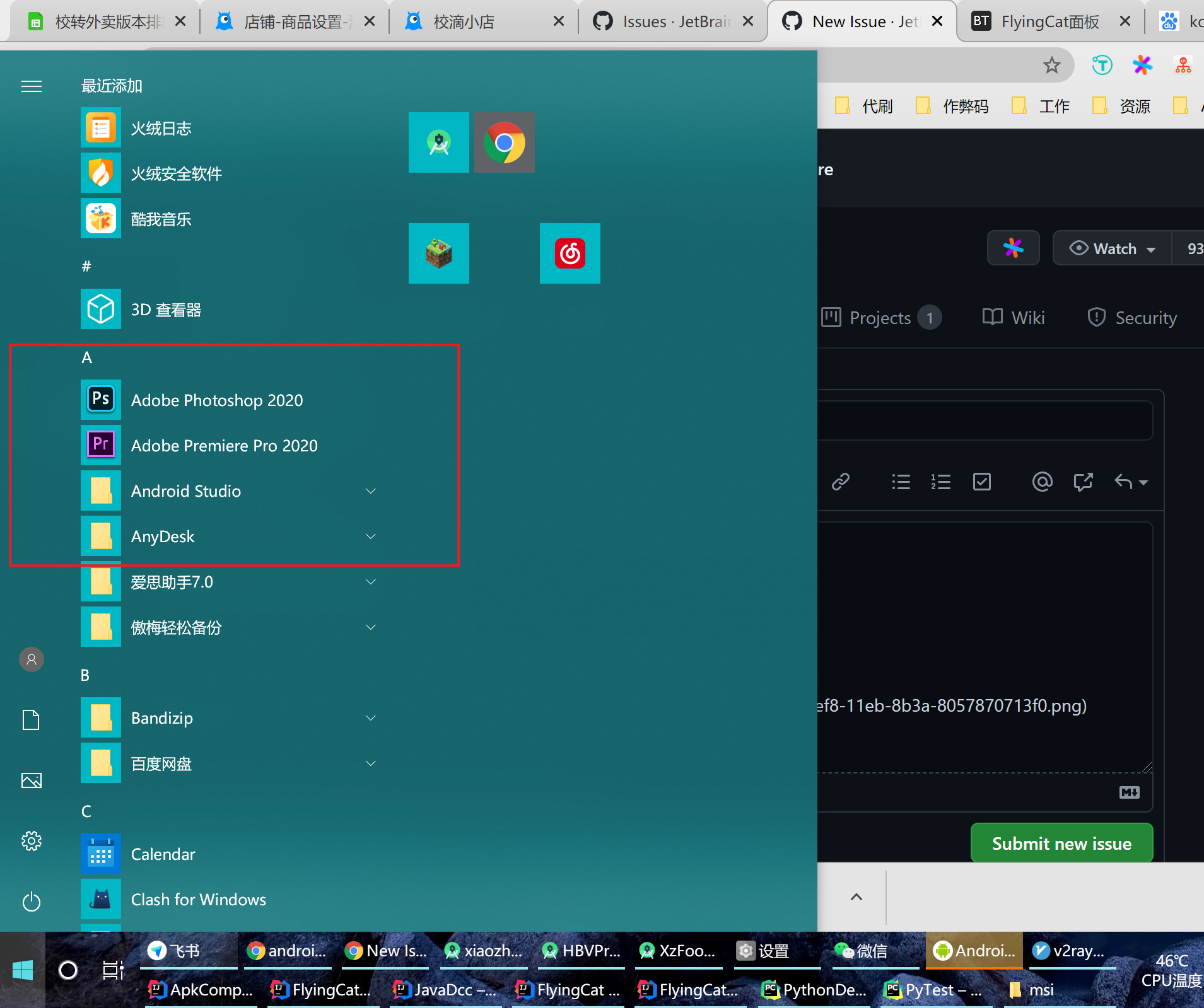Add a task list via the checkbox icon
The image size is (1204, 1008).
tap(981, 482)
